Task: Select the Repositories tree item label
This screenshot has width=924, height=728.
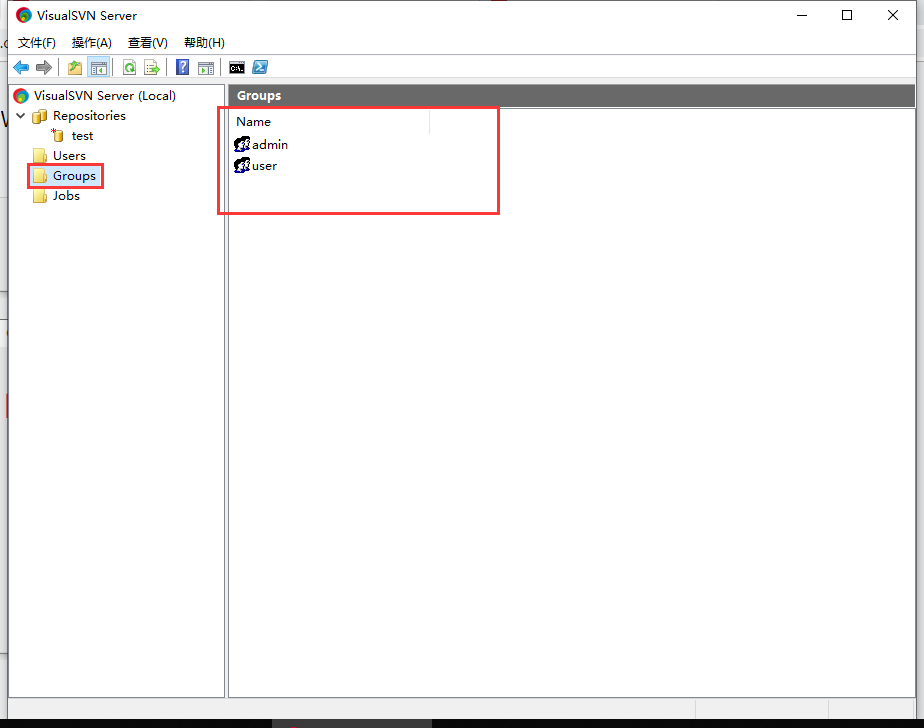Action: point(90,116)
